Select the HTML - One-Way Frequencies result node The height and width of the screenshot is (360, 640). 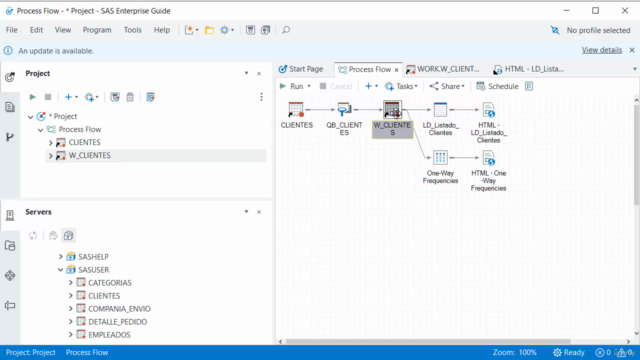click(x=489, y=171)
